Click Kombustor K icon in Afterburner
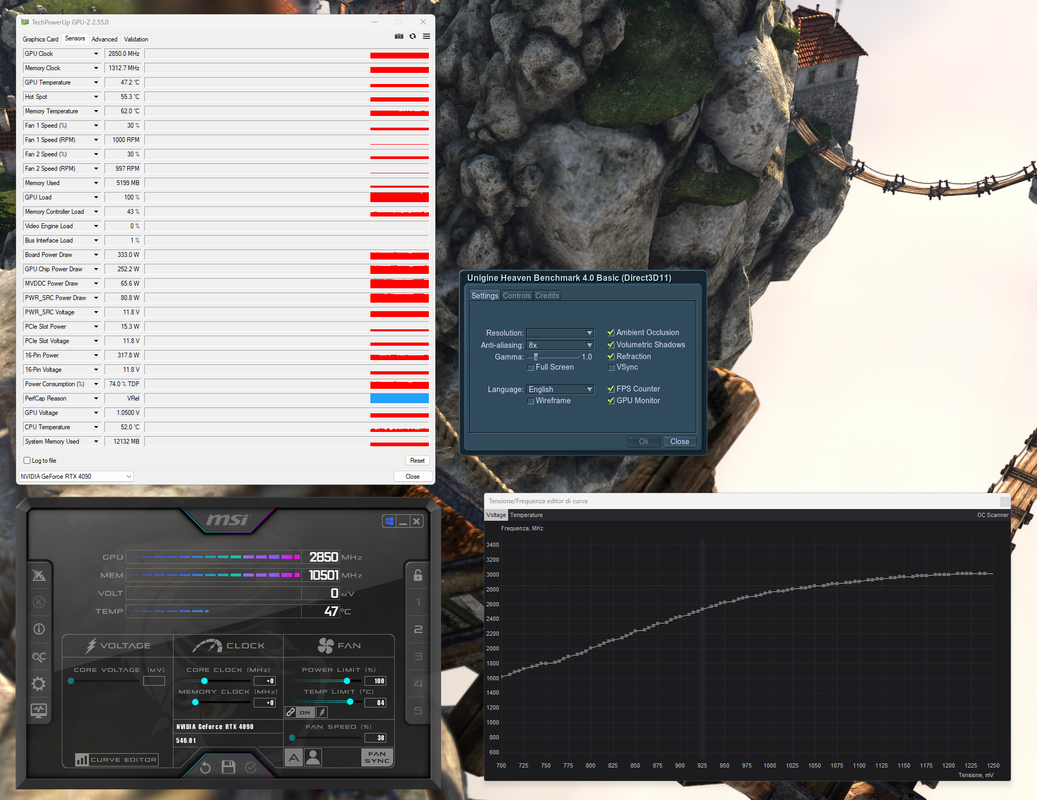 coord(39,602)
